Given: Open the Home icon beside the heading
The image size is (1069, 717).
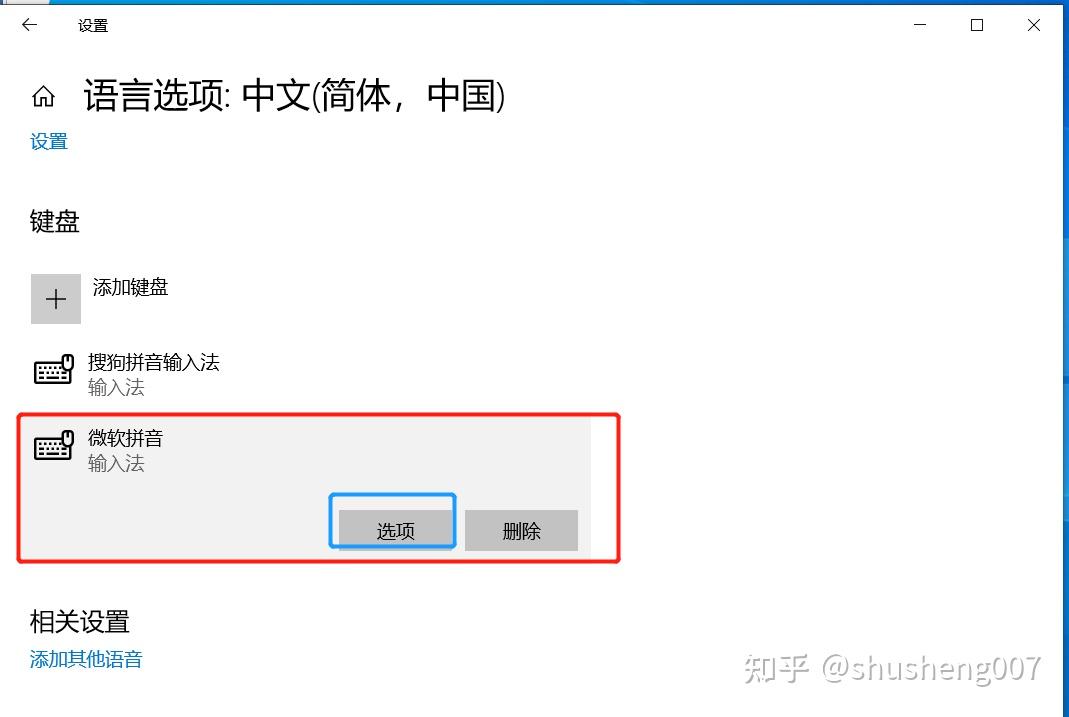Looking at the screenshot, I should coord(44,96).
